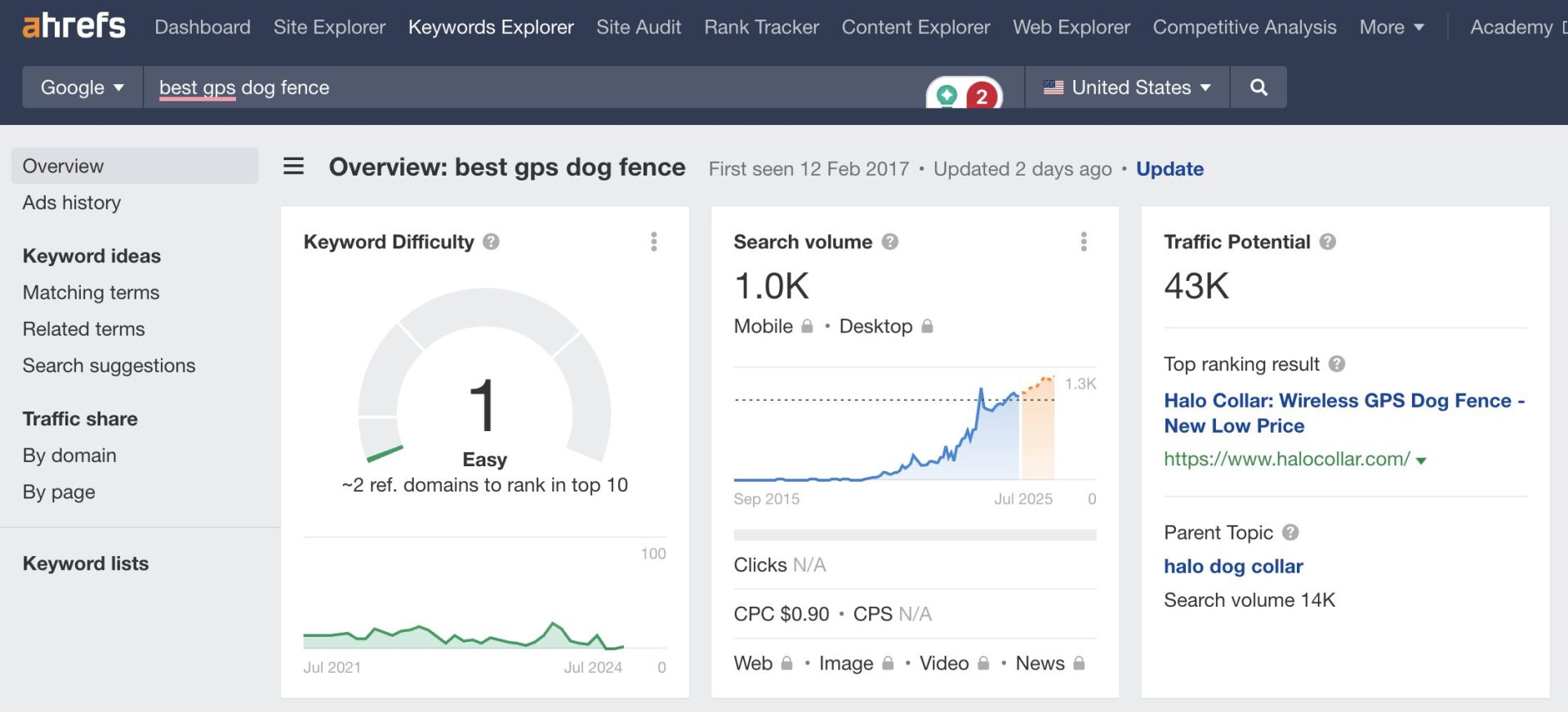Expand the United States country selector

[1127, 87]
